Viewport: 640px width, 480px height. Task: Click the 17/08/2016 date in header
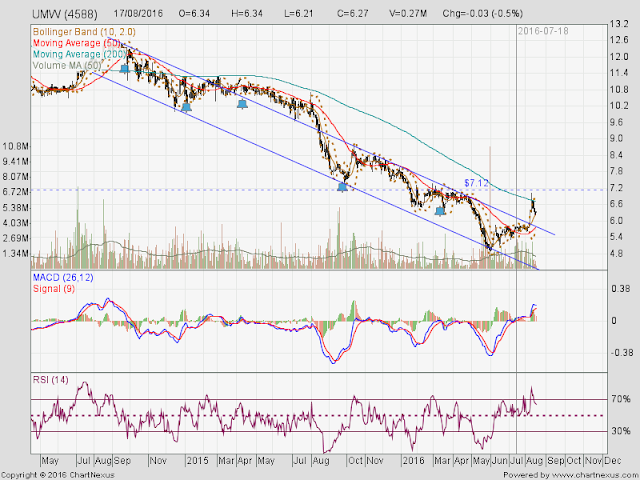(138, 13)
